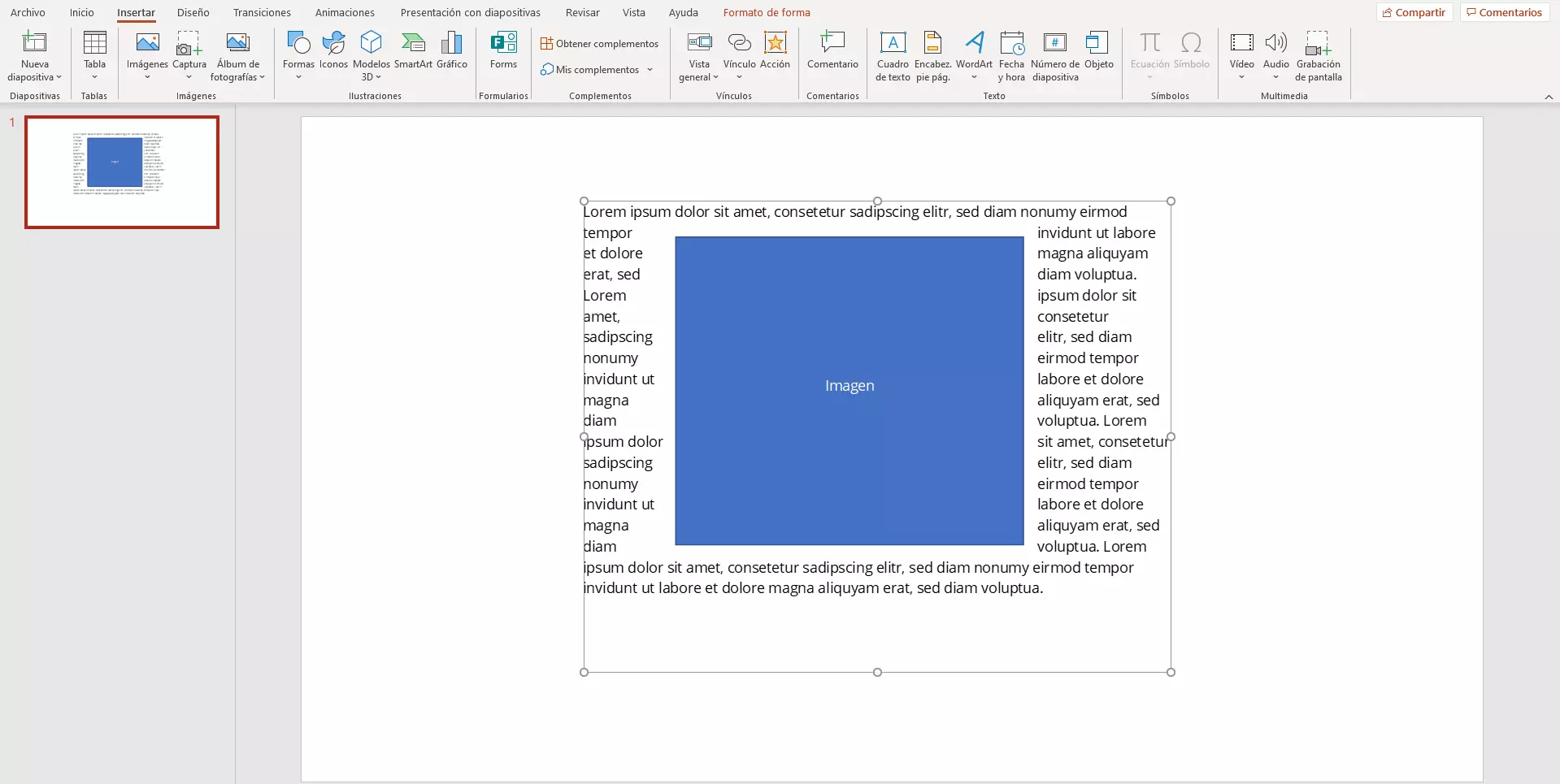Open the Formato de forma tab
Image resolution: width=1560 pixels, height=784 pixels.
(767, 13)
